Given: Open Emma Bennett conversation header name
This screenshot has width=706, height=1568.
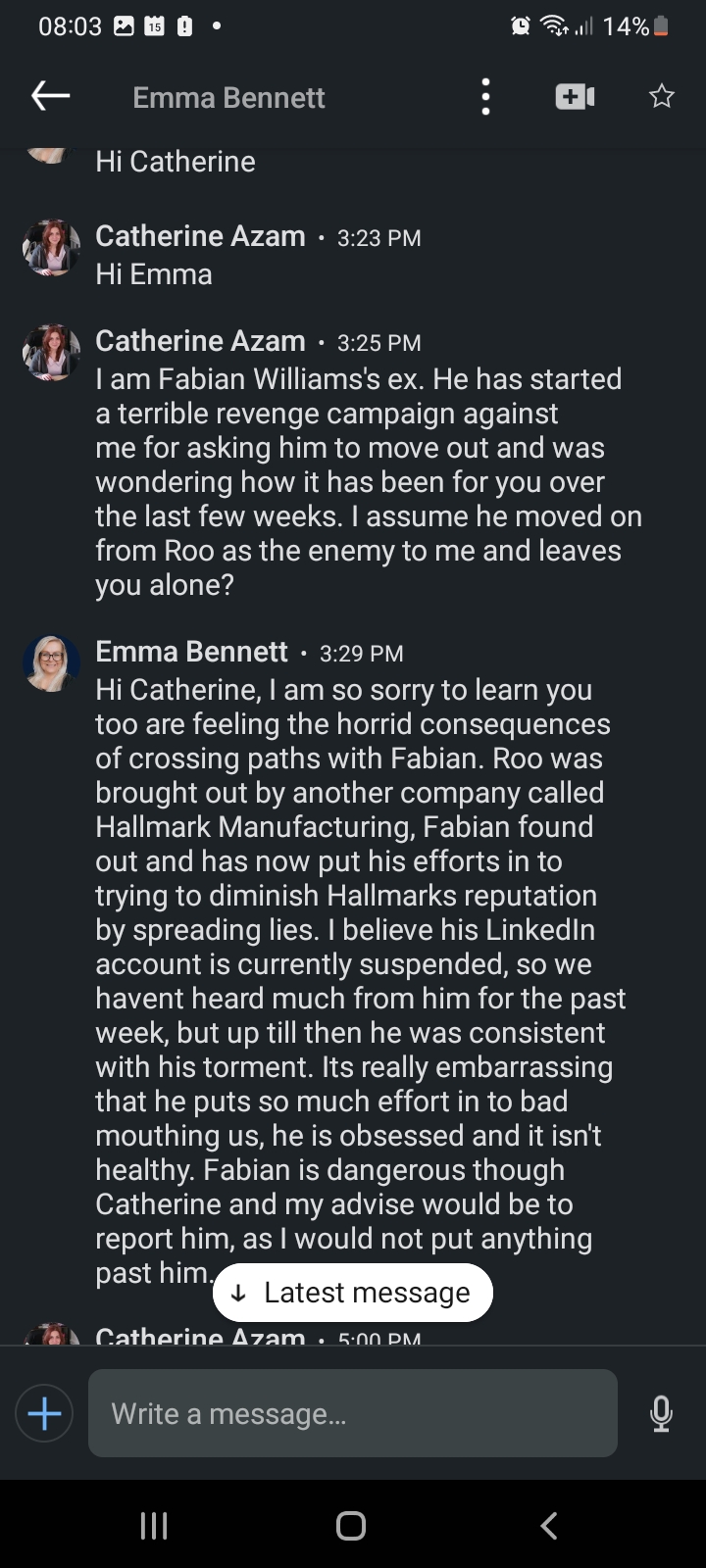Looking at the screenshot, I should 228,98.
